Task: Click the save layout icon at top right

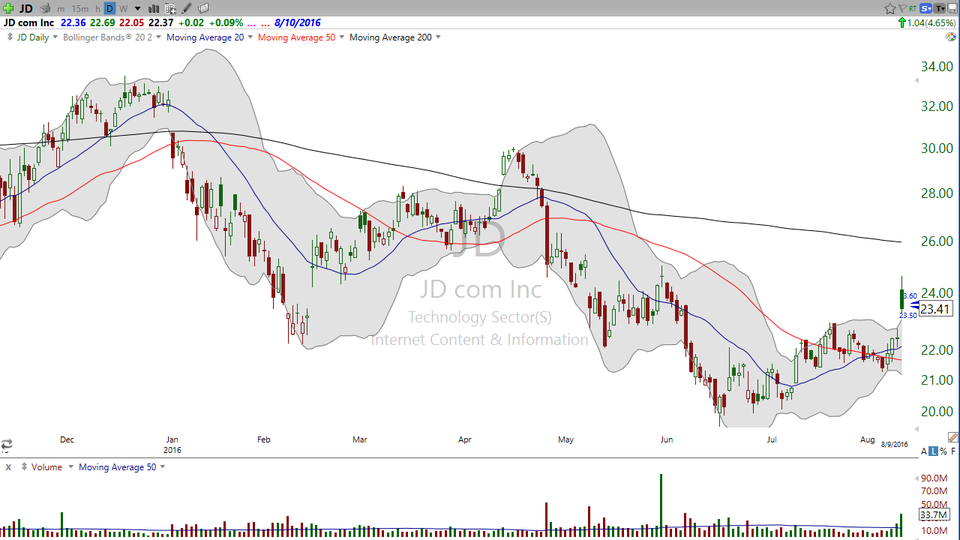Action: 952,8
